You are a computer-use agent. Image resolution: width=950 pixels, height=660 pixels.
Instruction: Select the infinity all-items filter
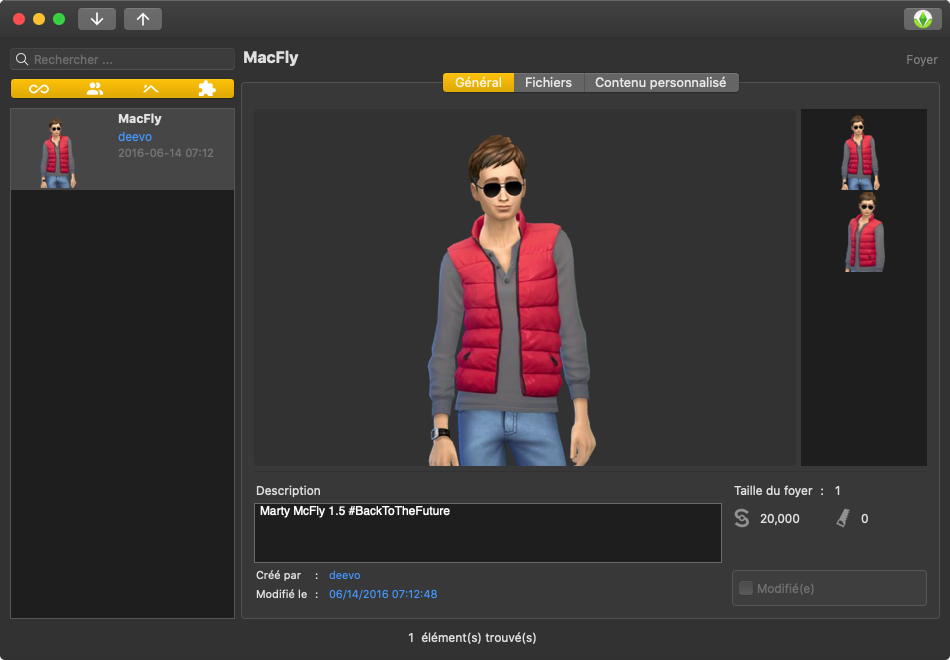[39, 89]
